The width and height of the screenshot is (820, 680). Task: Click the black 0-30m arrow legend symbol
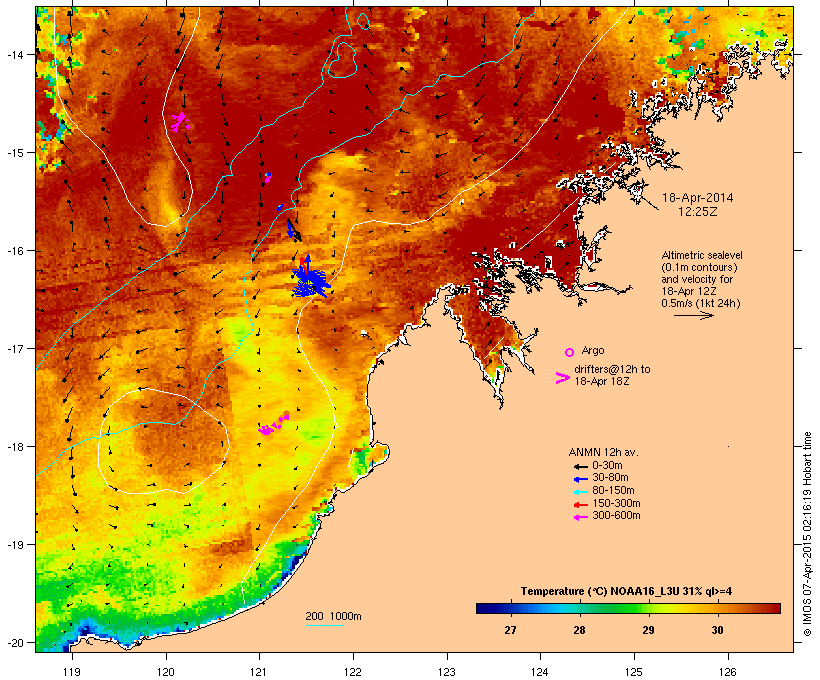[x=580, y=466]
